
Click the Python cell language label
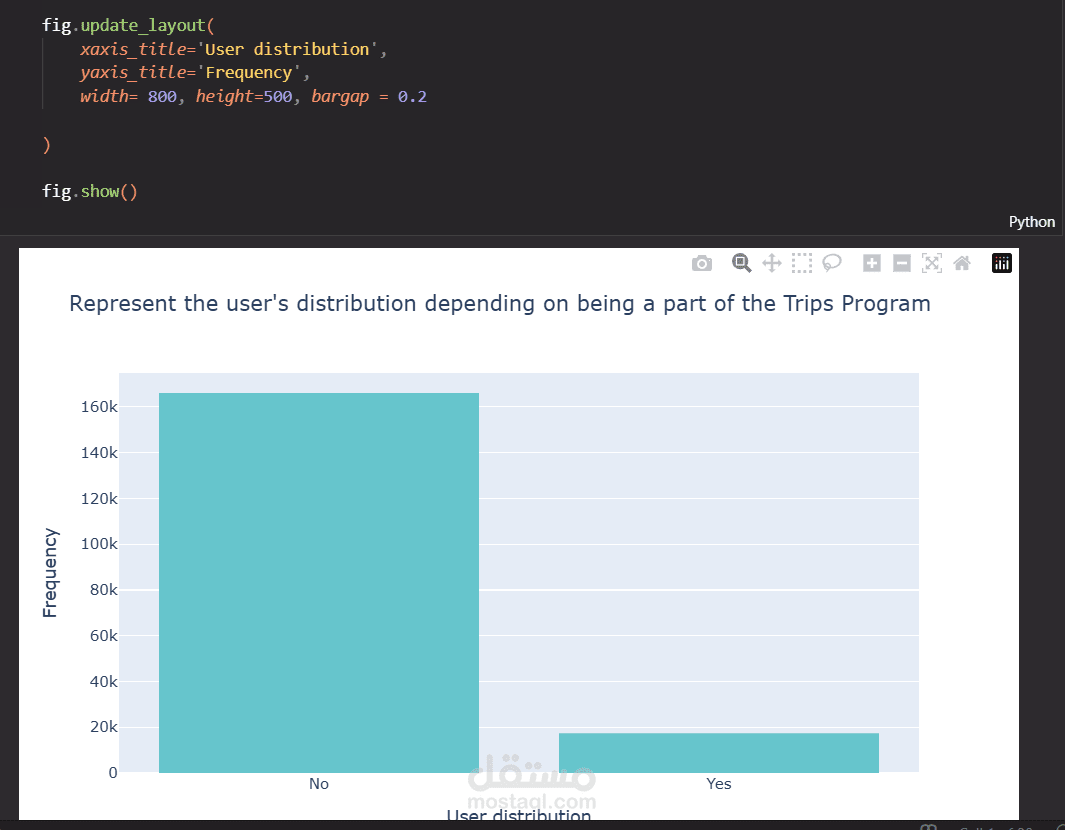click(x=1031, y=222)
